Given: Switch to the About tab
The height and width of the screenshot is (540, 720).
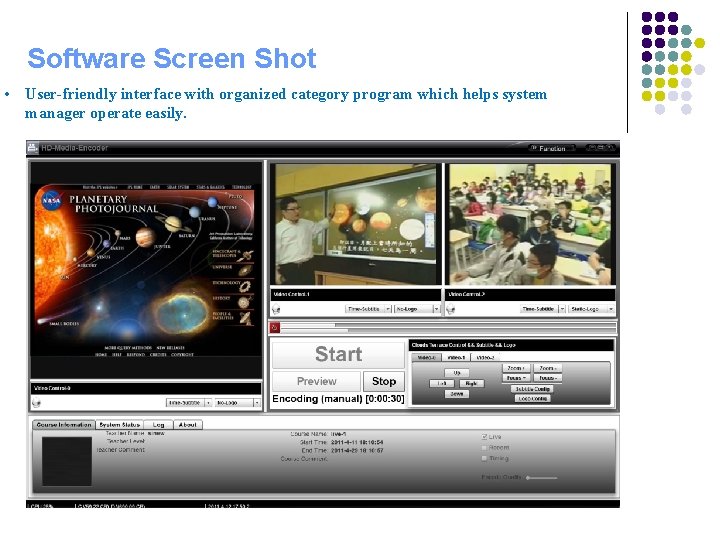Looking at the screenshot, I should 187,425.
